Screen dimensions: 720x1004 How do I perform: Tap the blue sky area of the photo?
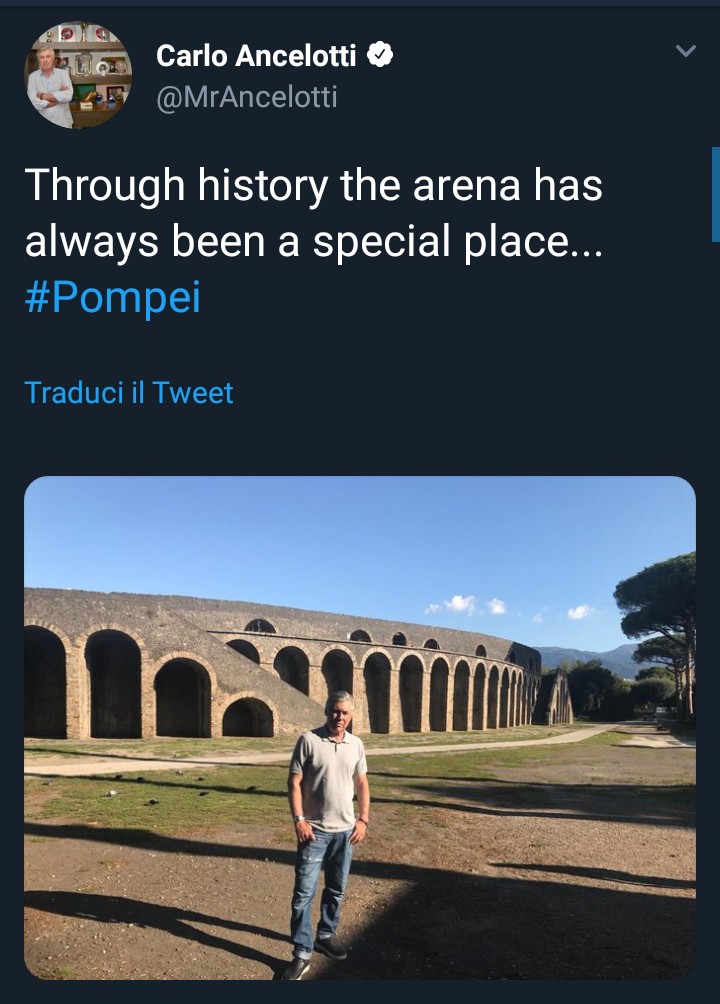[x=300, y=540]
